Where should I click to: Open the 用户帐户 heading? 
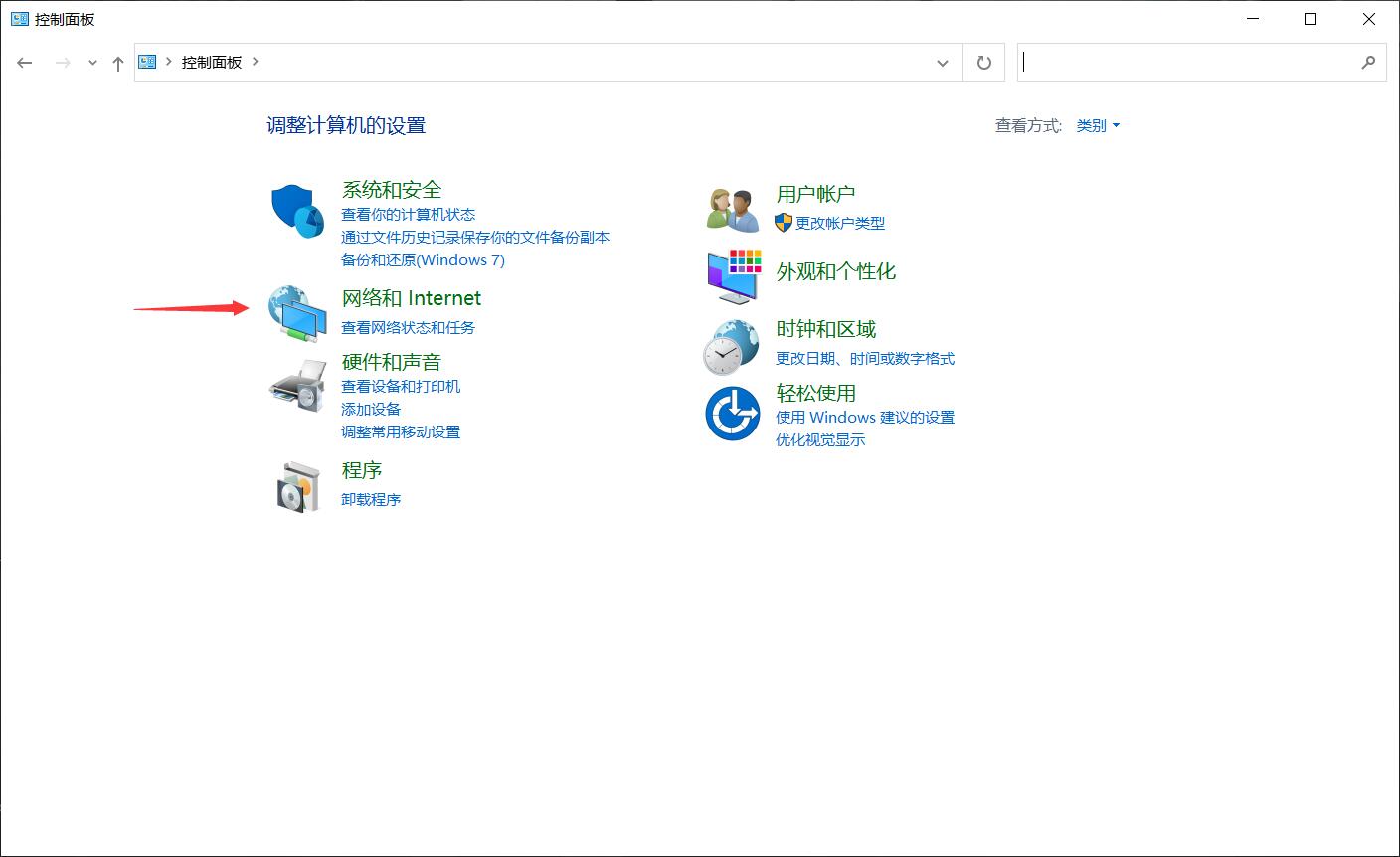(815, 194)
